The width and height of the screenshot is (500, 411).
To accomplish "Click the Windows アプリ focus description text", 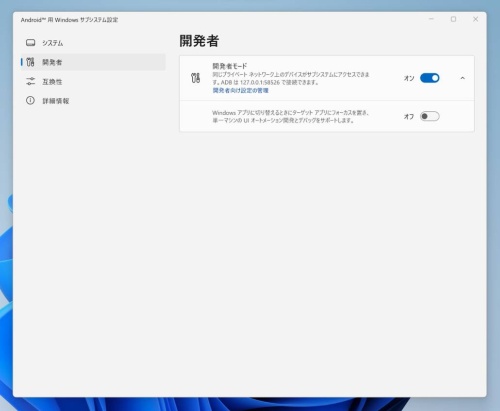I will pos(290,117).
